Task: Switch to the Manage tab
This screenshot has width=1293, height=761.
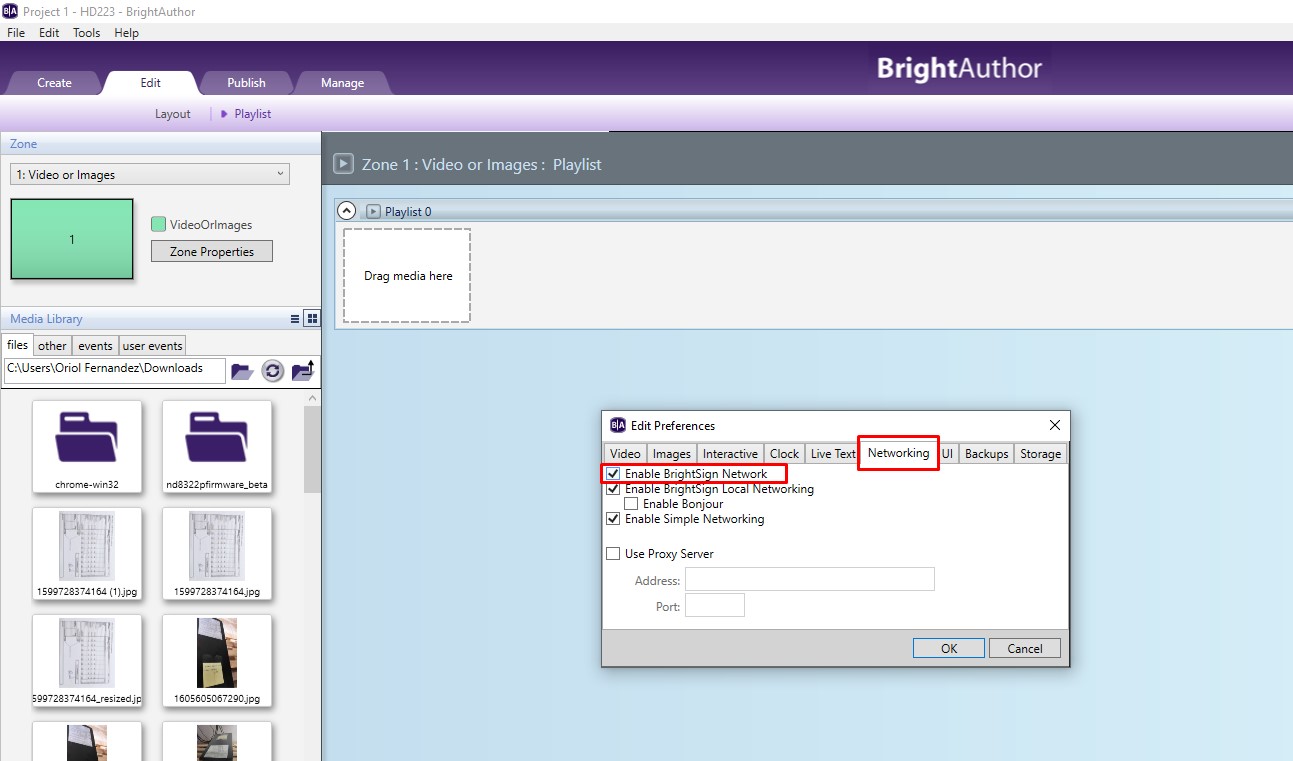Action: pos(342,83)
